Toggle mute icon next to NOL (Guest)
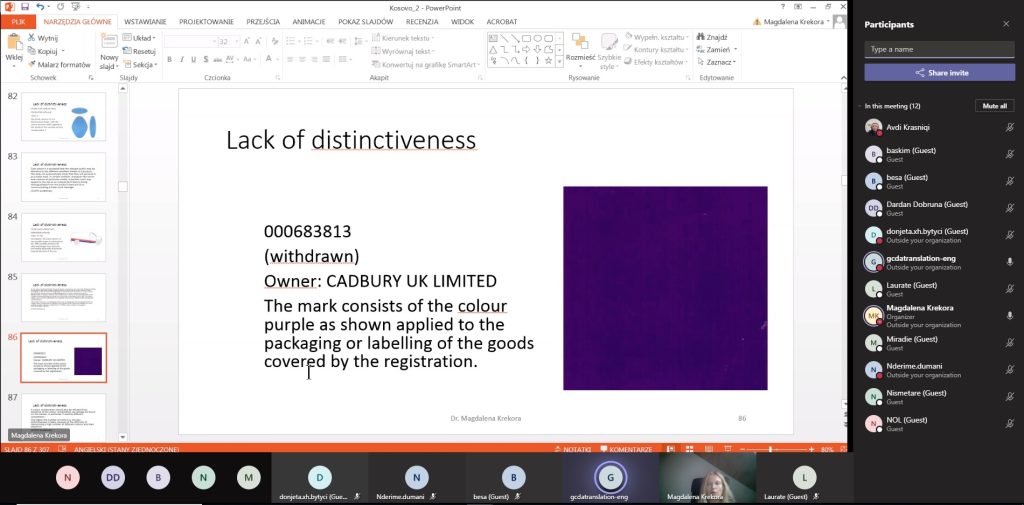 pos(1009,423)
